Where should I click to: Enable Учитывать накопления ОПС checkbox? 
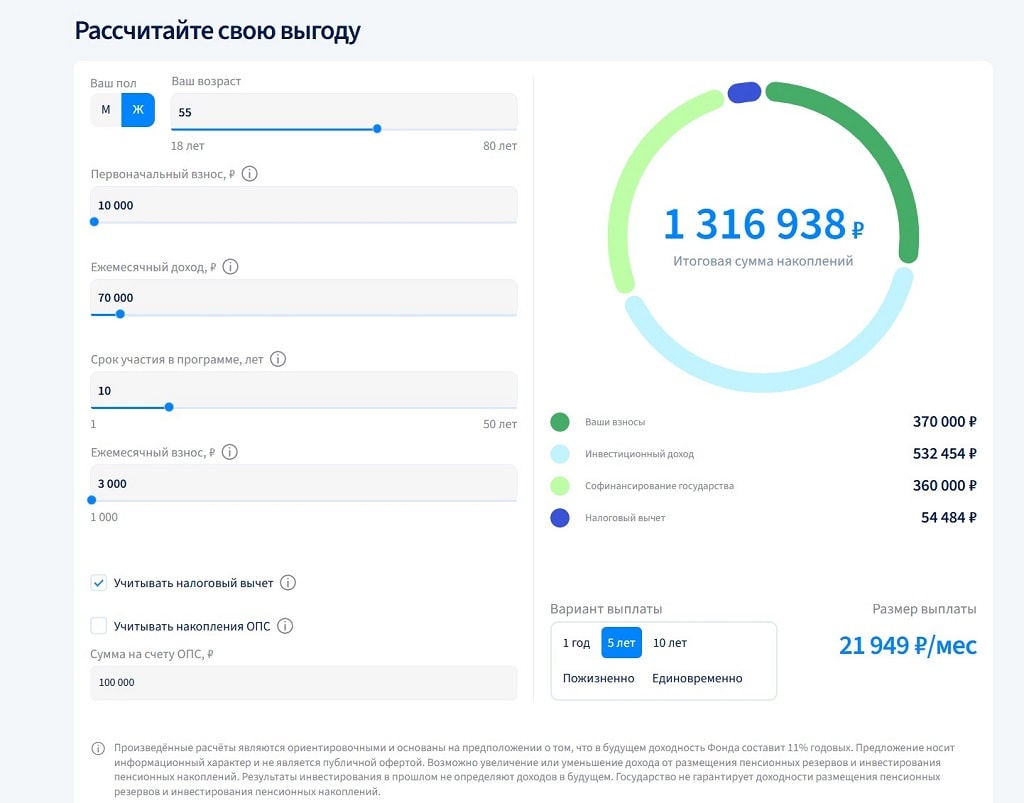[99, 626]
